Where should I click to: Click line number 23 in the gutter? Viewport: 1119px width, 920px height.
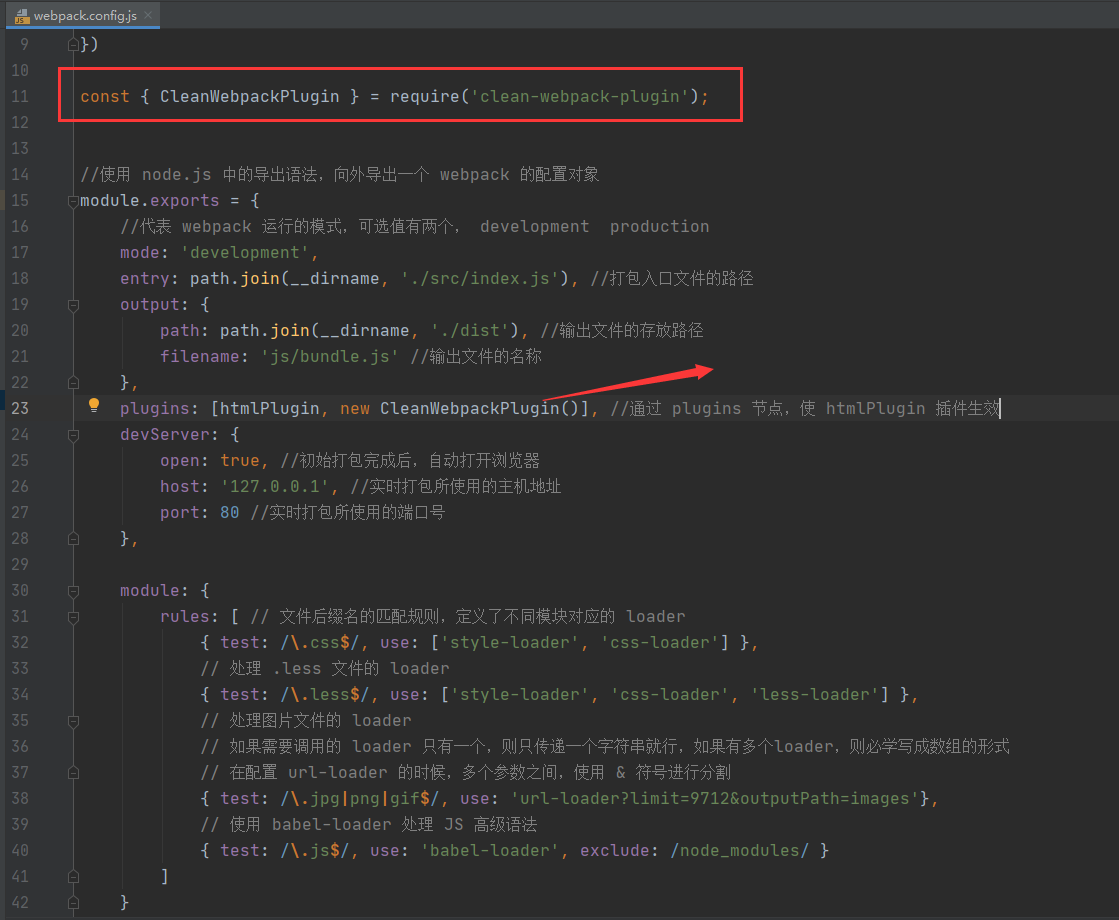tap(20, 408)
